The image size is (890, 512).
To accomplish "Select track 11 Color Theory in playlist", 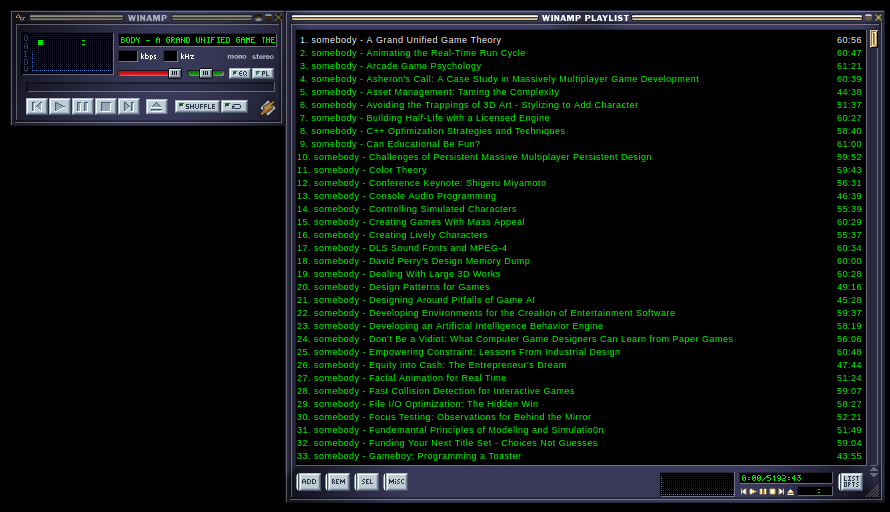I will [370, 170].
